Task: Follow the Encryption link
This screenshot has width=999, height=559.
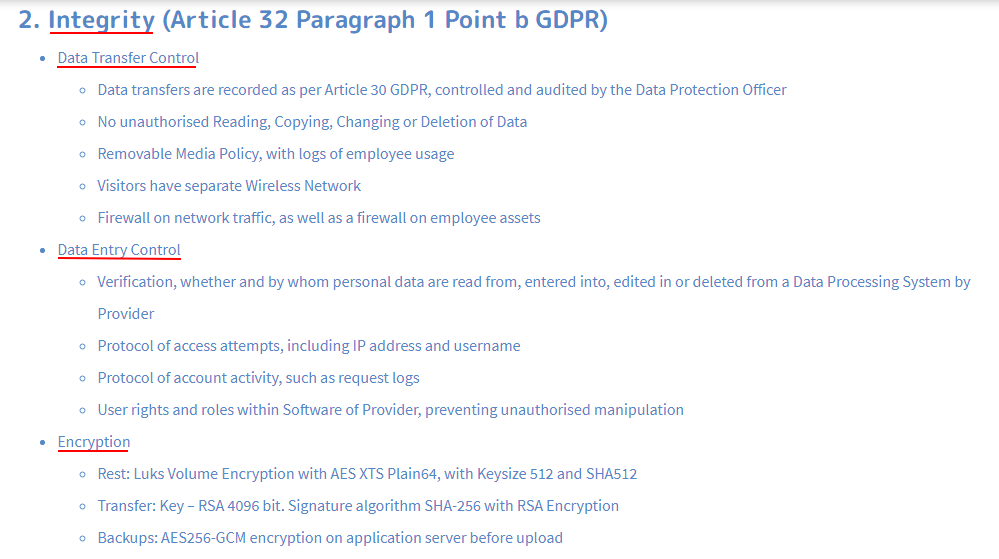Action: point(94,442)
